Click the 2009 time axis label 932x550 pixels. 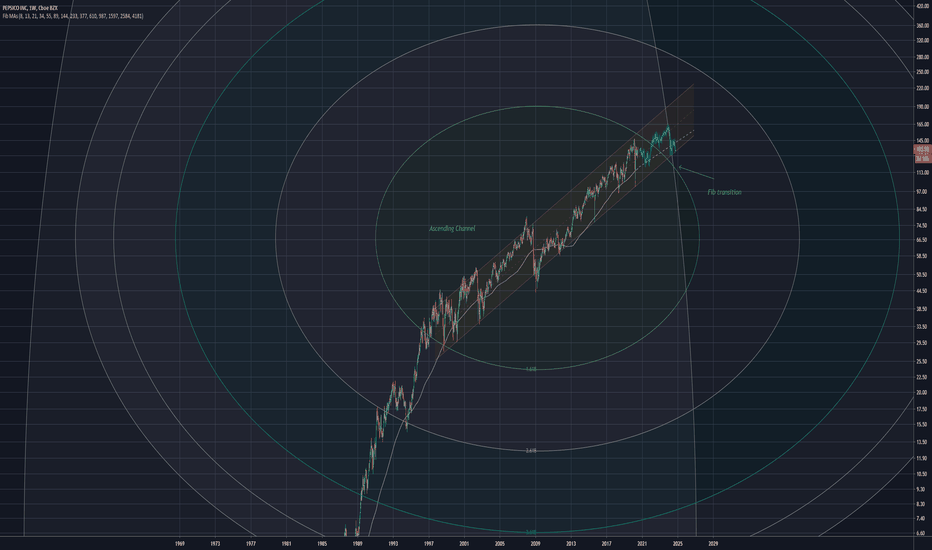pos(536,543)
